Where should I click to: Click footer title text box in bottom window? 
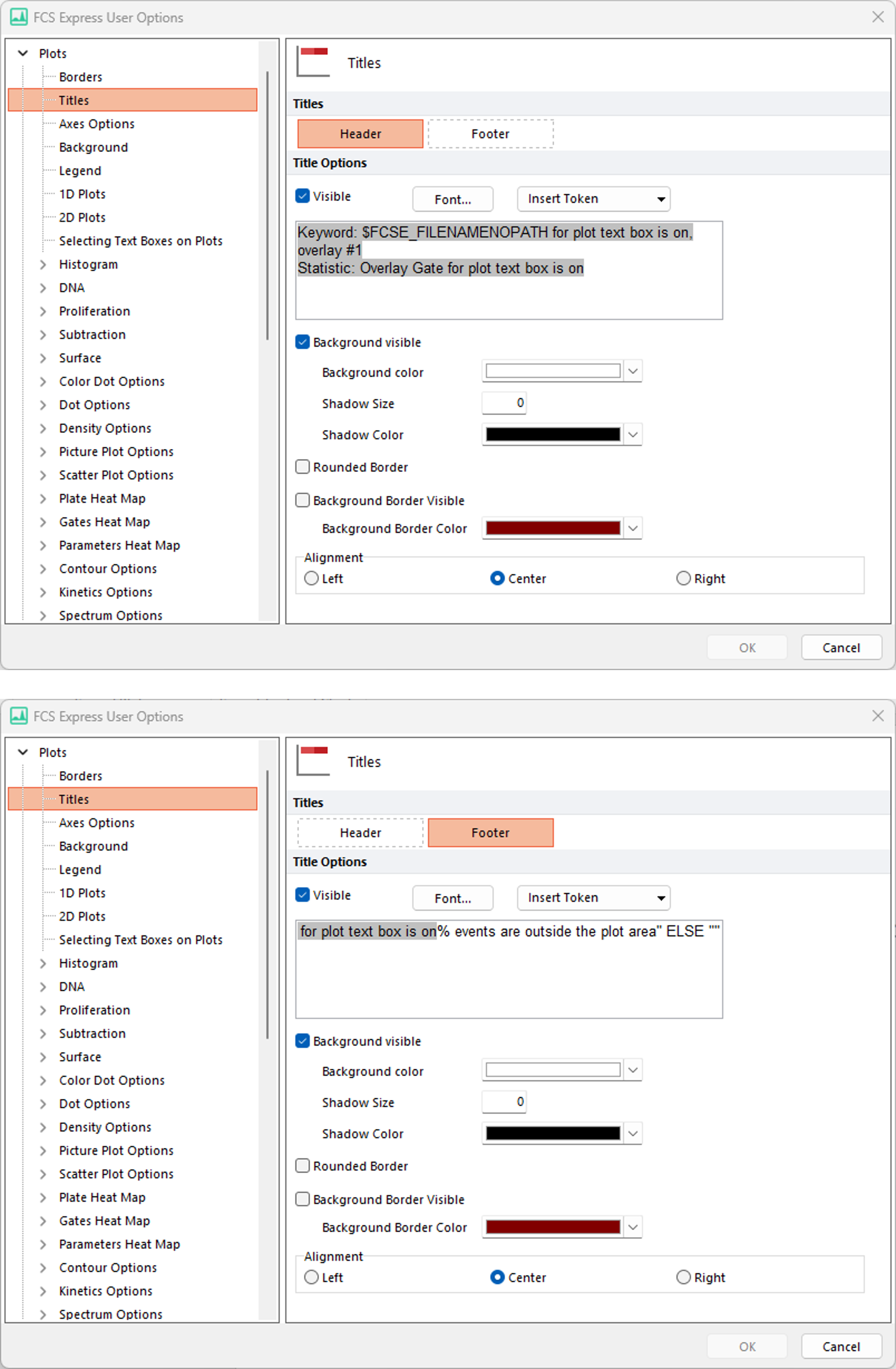tap(509, 969)
